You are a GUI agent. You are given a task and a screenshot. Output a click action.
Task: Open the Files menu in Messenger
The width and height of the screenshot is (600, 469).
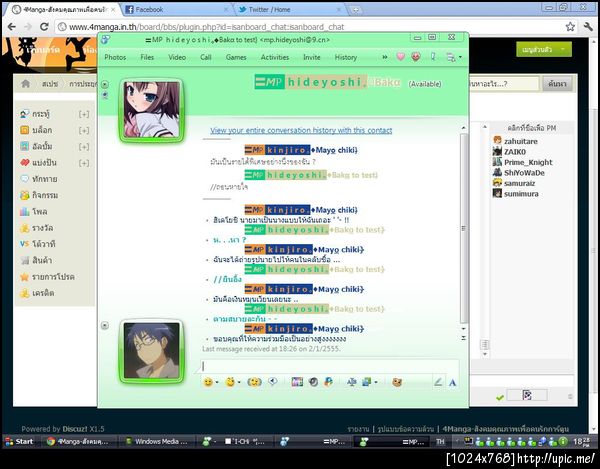[x=147, y=57]
